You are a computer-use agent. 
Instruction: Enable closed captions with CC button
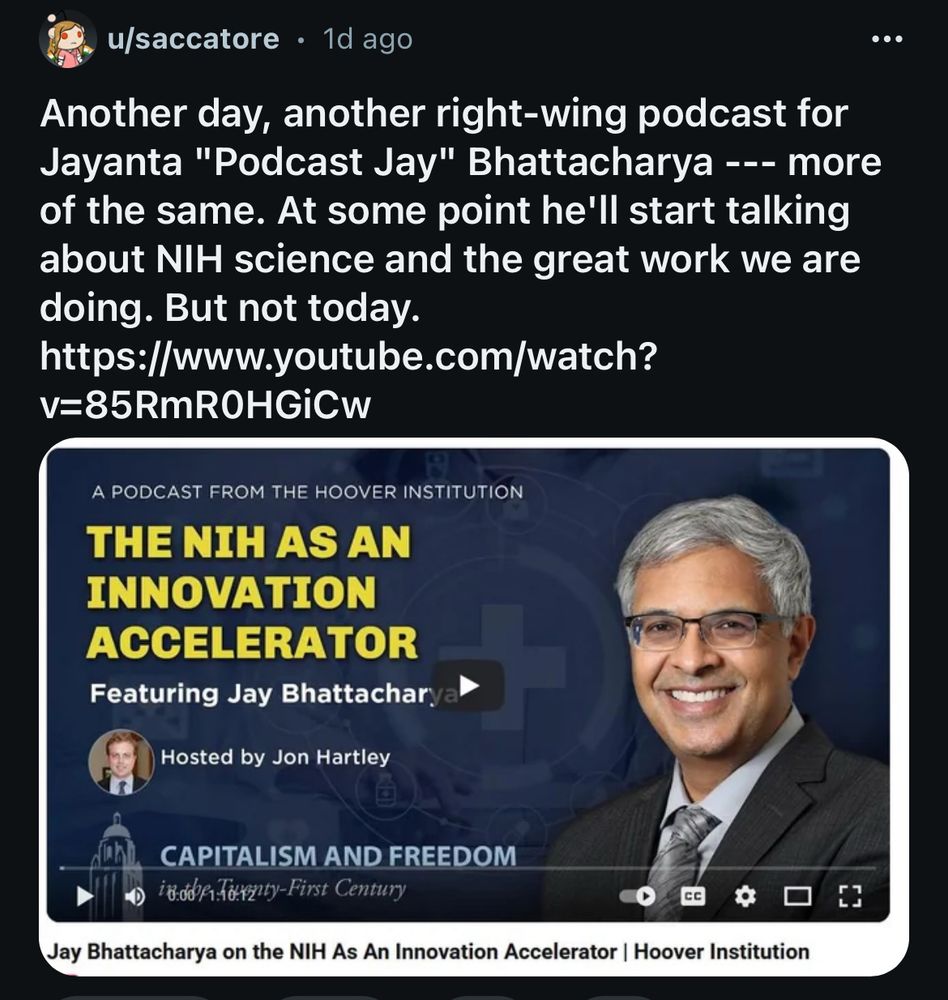[693, 896]
